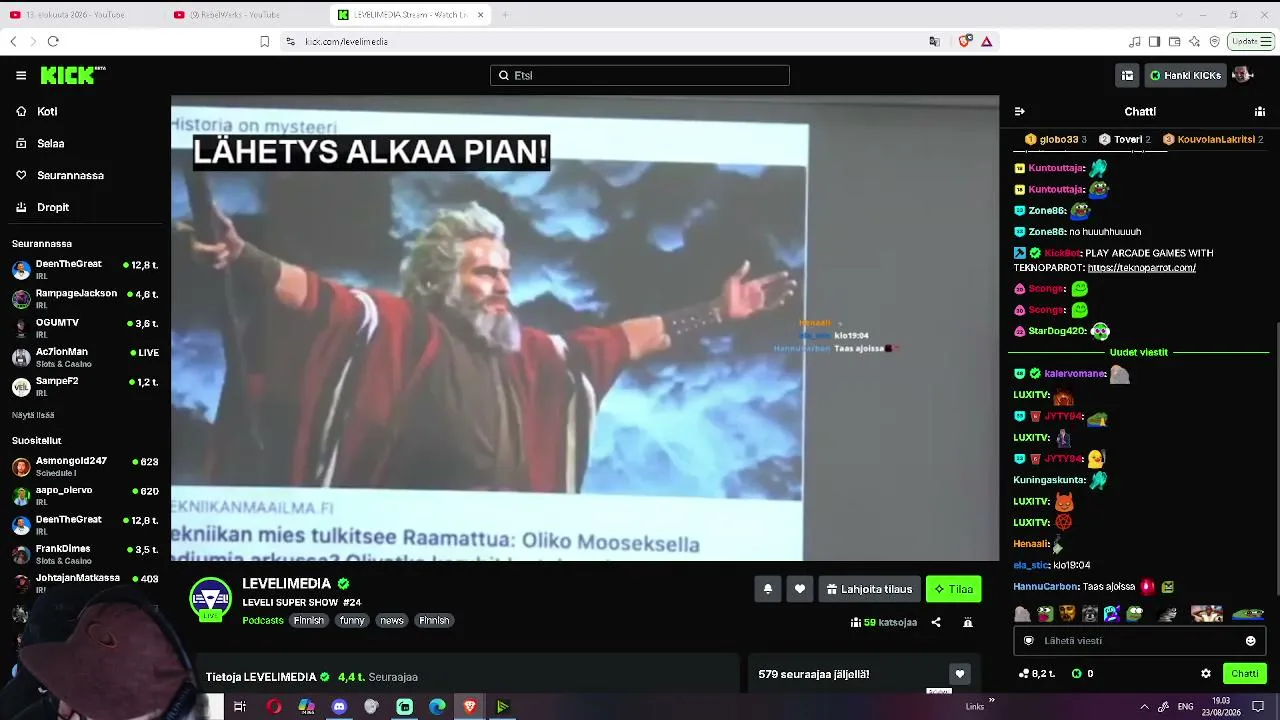Open Brave Shields icon
The image size is (1280, 720).
[x=965, y=41]
